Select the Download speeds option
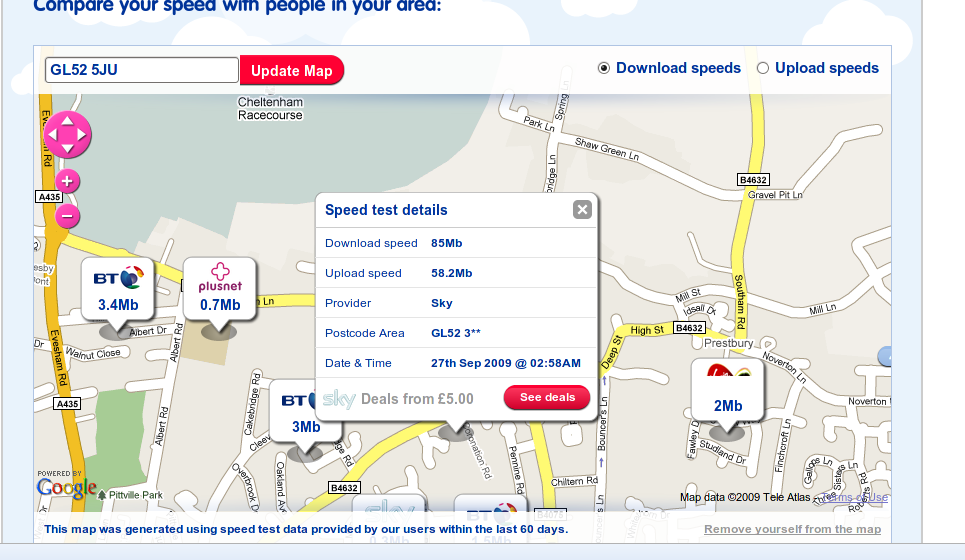 [x=604, y=68]
